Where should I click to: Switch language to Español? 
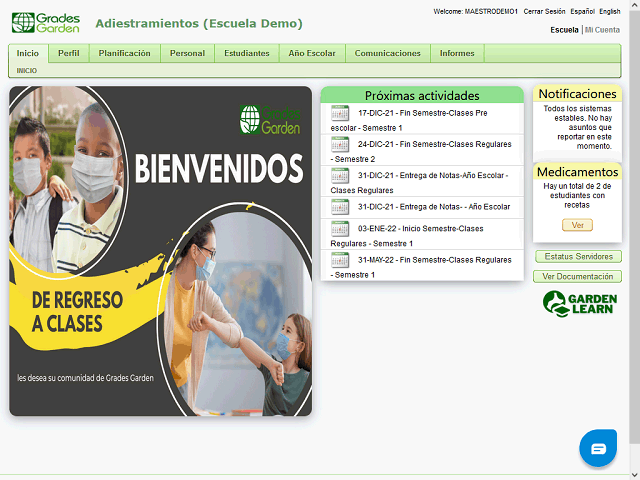point(582,11)
